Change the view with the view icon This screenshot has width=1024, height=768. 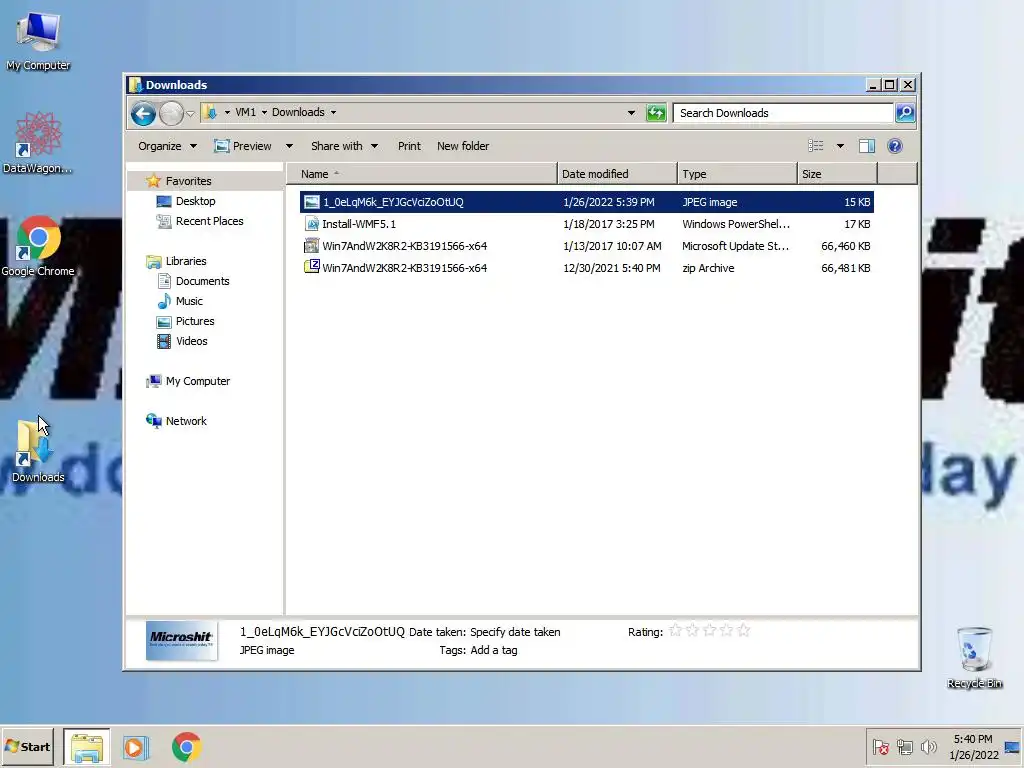816,146
